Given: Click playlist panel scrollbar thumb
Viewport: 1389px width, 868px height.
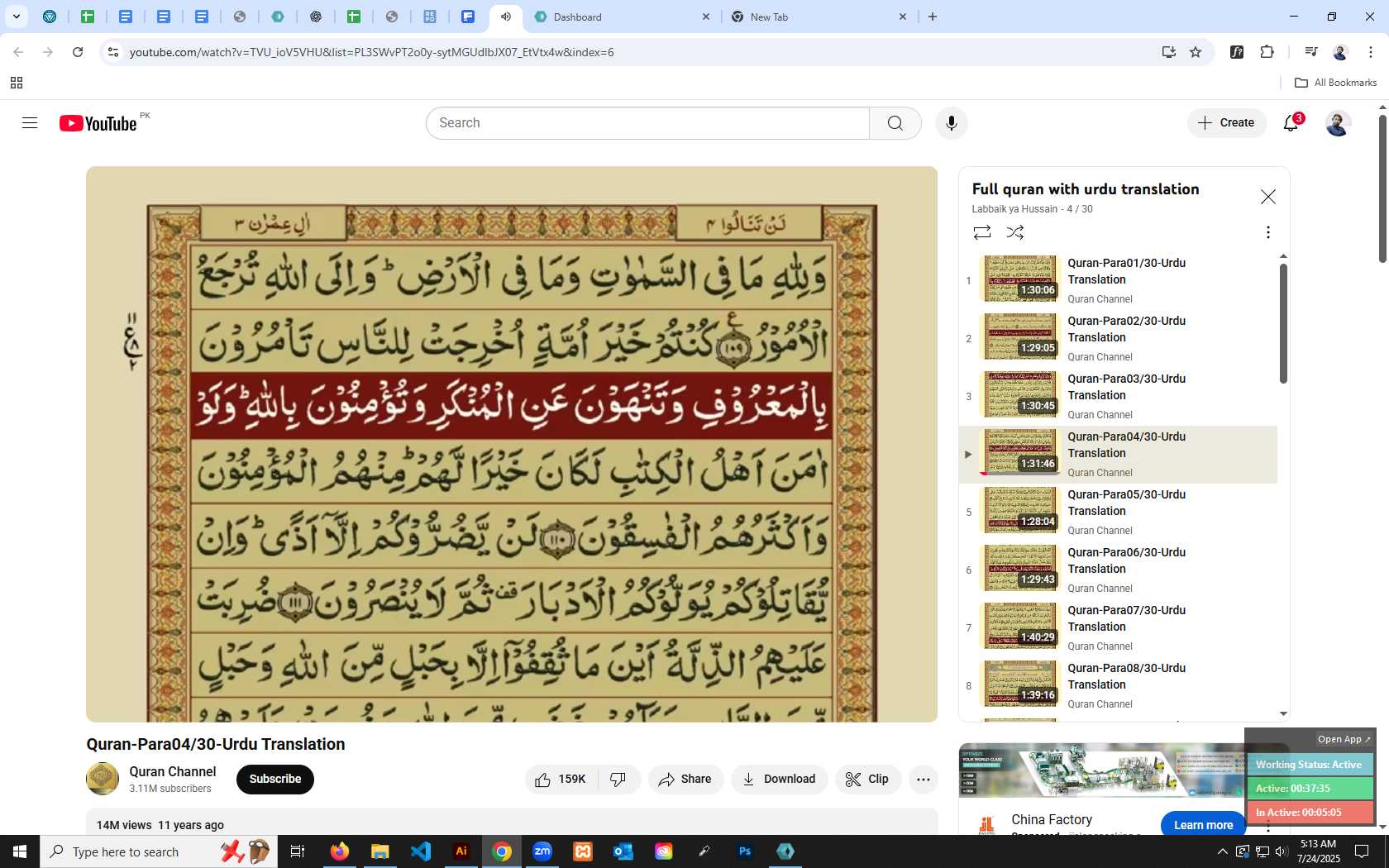Looking at the screenshot, I should pyautogui.click(x=1283, y=323).
